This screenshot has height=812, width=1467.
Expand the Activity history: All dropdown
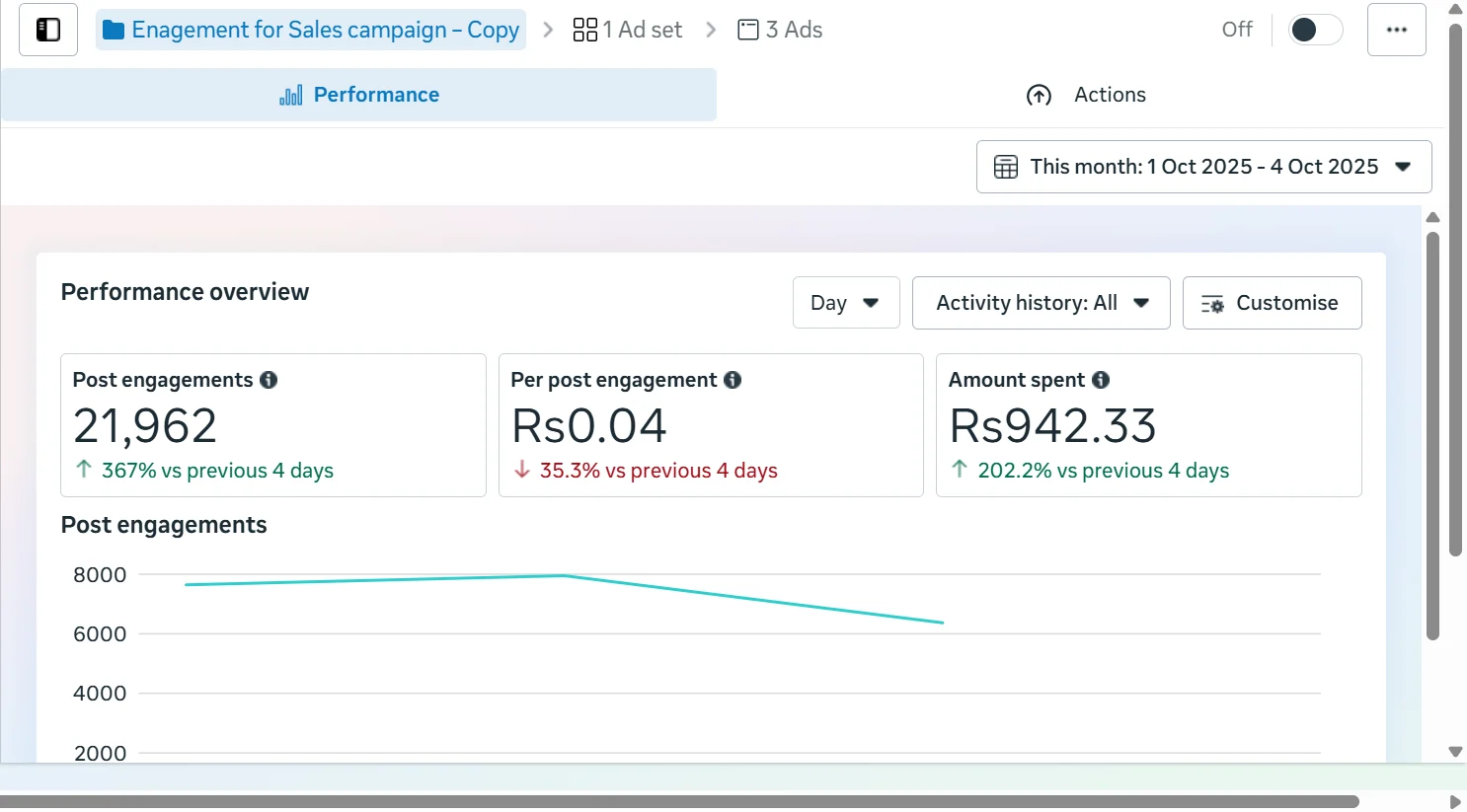pyautogui.click(x=1041, y=303)
